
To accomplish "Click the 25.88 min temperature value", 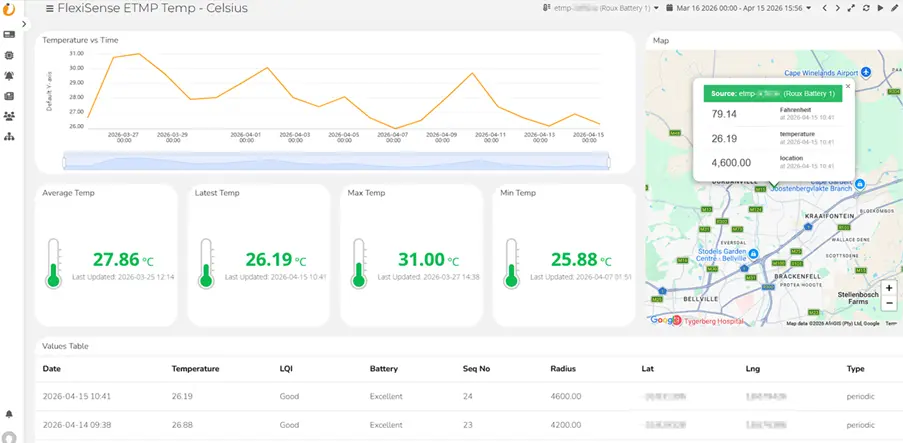I will point(574,260).
